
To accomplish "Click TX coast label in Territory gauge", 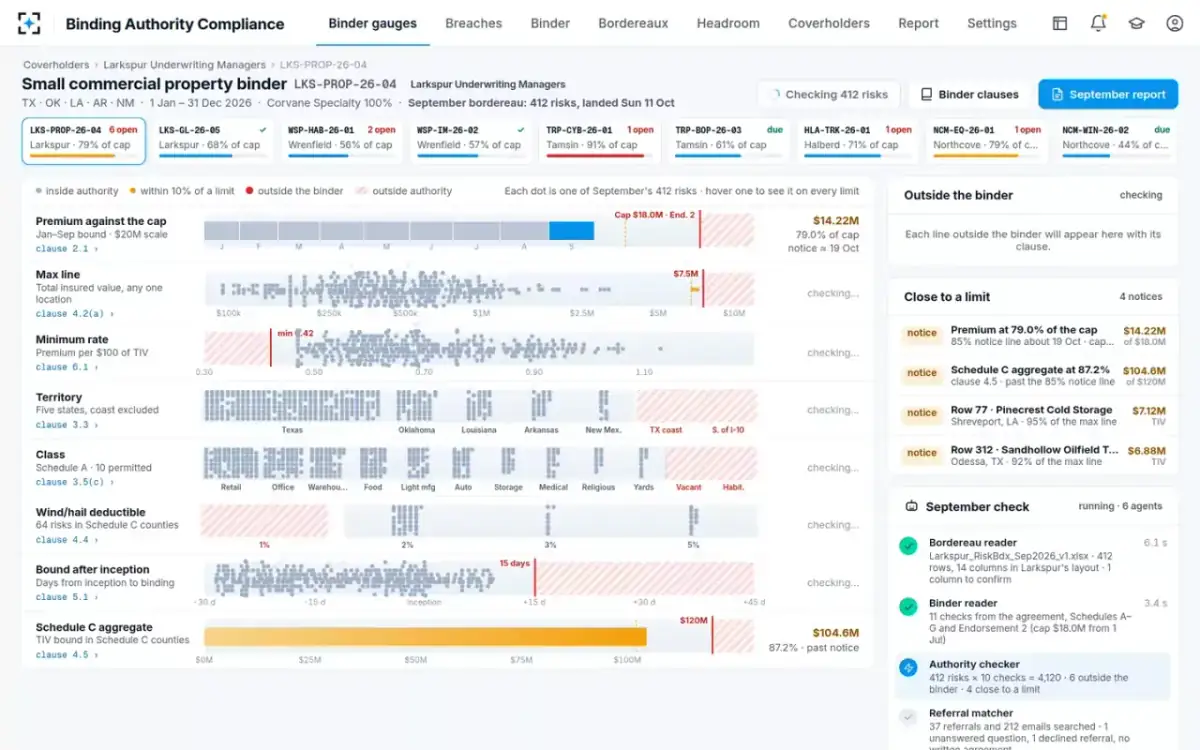I will (x=666, y=430).
